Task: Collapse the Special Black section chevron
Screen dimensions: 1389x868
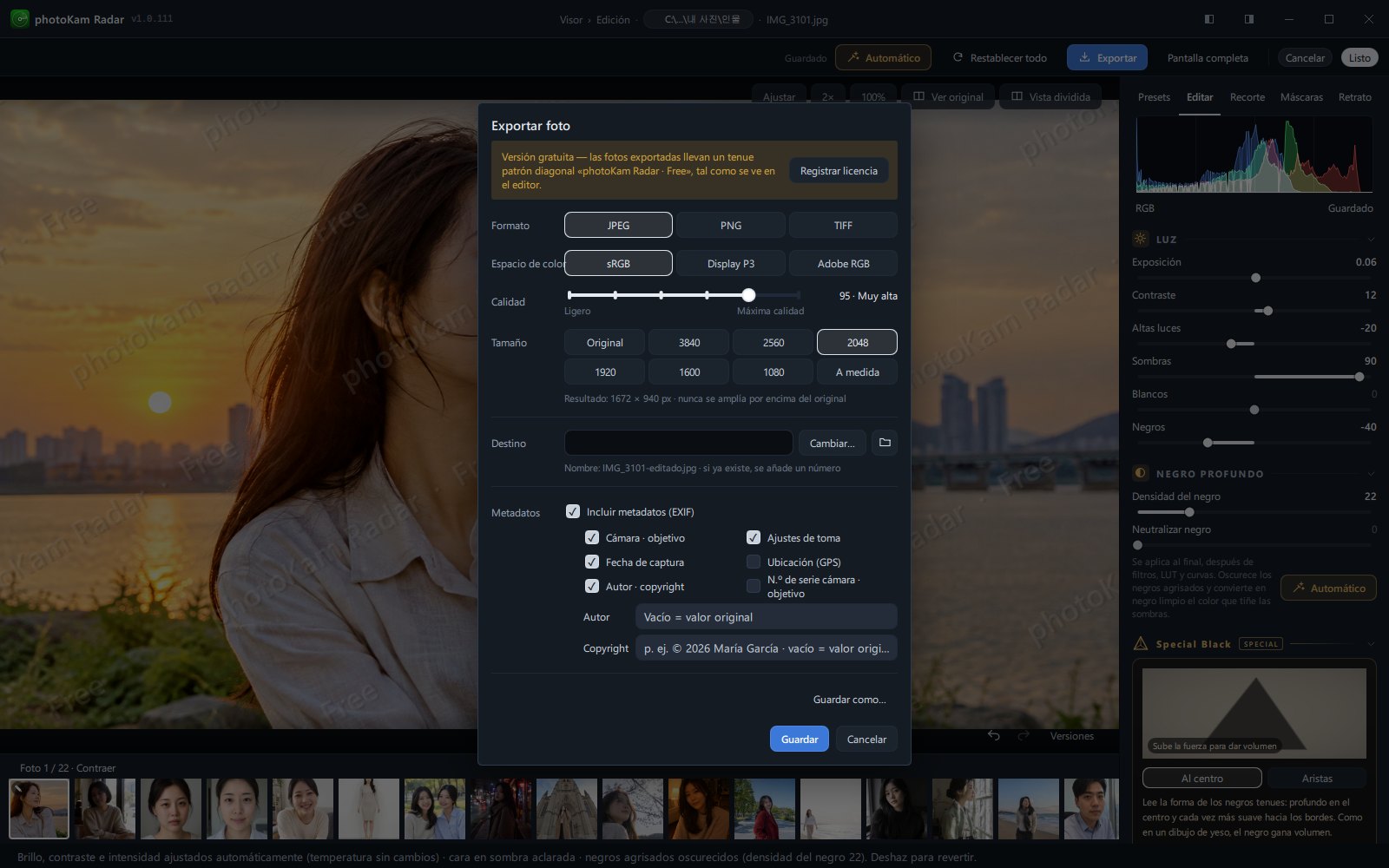Action: coord(1371,644)
